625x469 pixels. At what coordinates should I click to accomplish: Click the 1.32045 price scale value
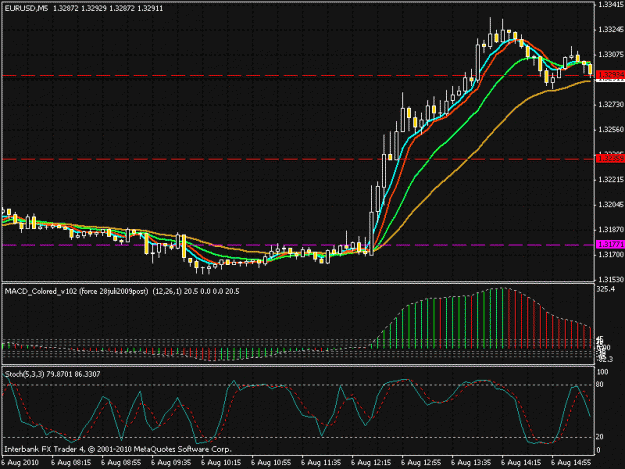(x=610, y=204)
